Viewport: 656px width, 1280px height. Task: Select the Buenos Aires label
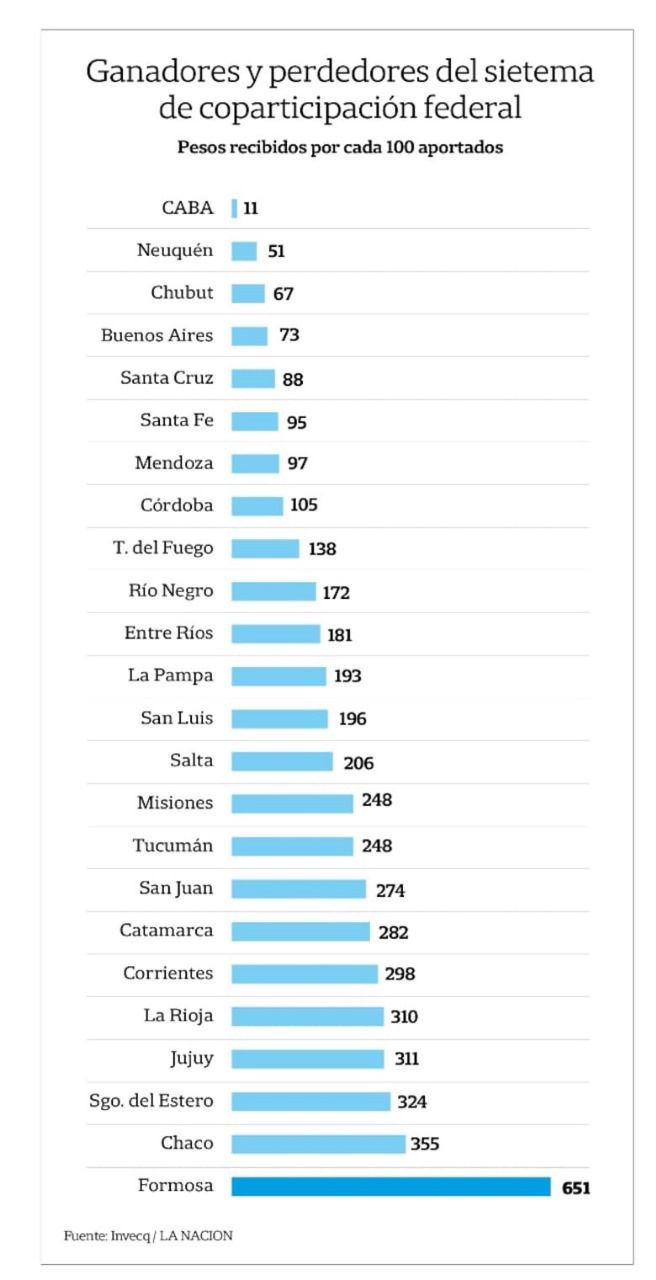157,336
